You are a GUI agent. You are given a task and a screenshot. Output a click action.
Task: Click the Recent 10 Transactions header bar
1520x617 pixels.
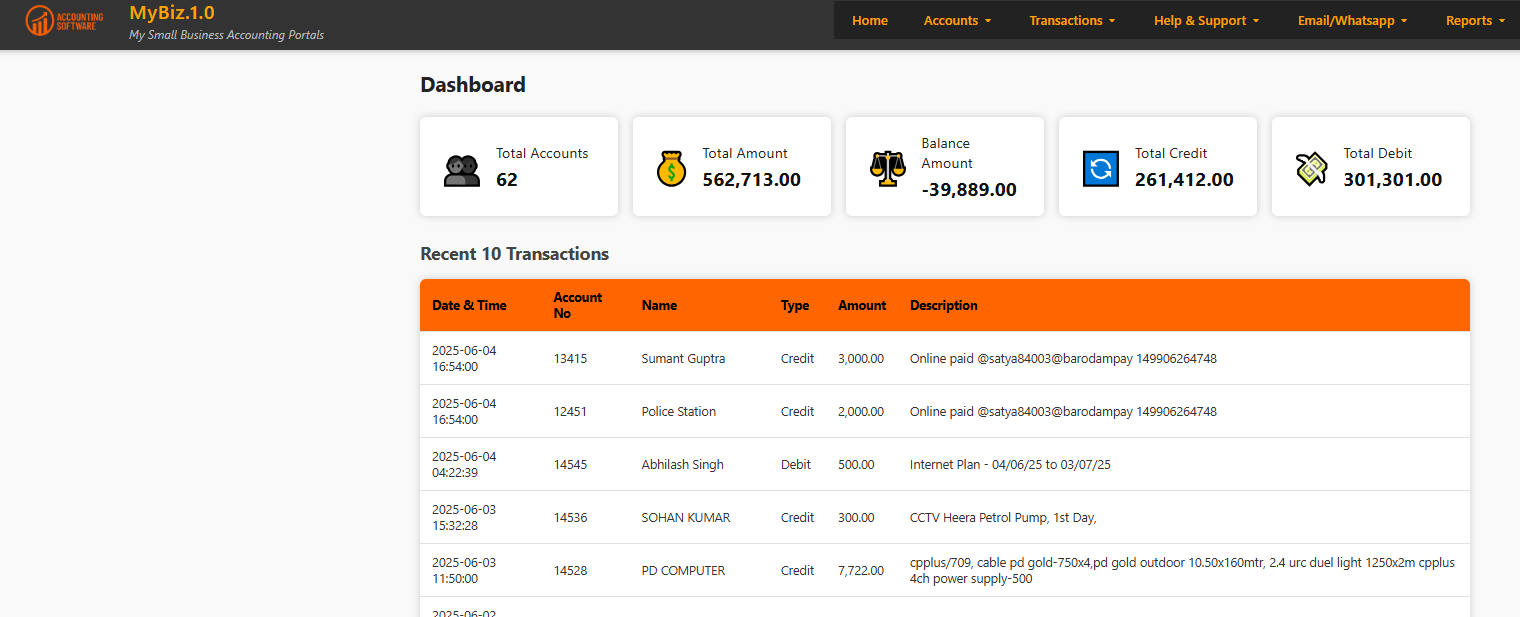click(944, 305)
